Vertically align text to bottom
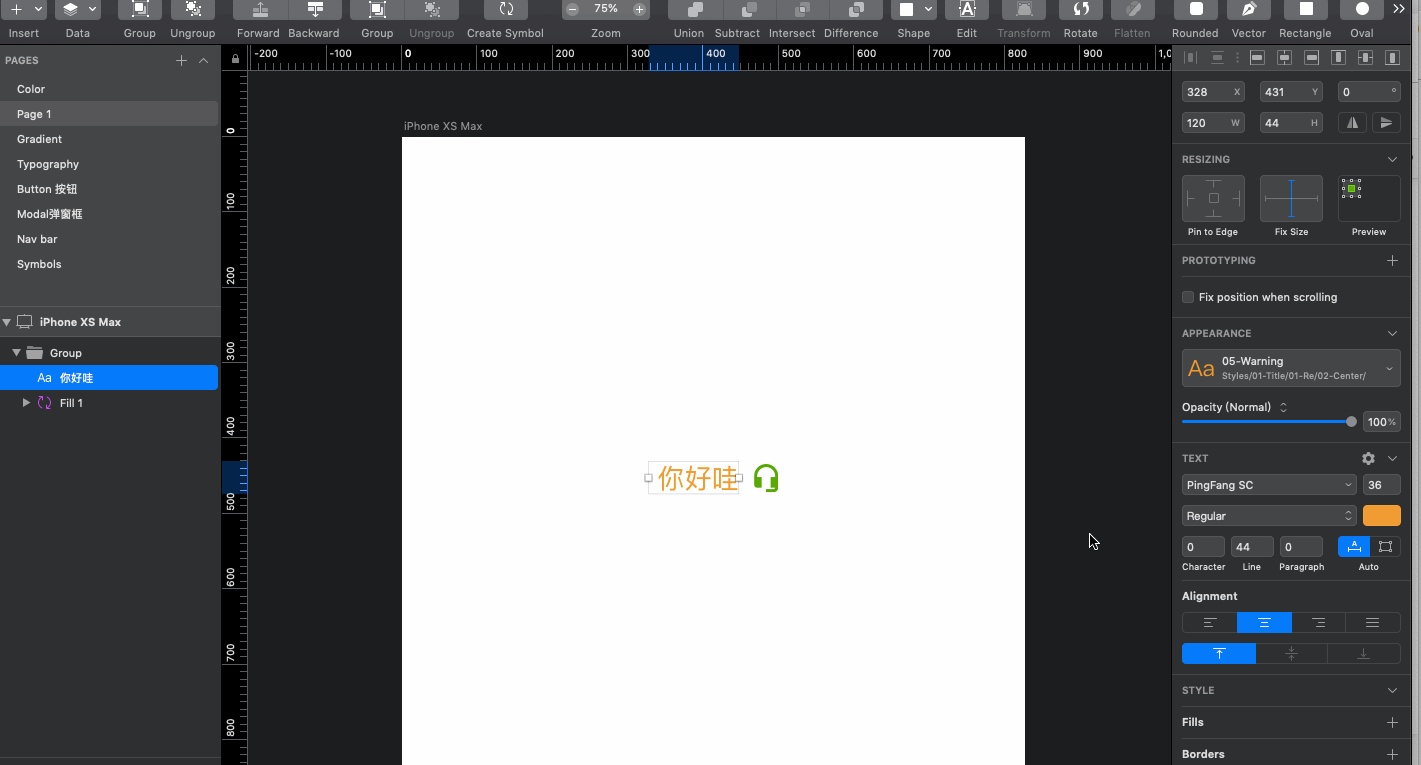The image size is (1421, 765). pyautogui.click(x=1364, y=654)
